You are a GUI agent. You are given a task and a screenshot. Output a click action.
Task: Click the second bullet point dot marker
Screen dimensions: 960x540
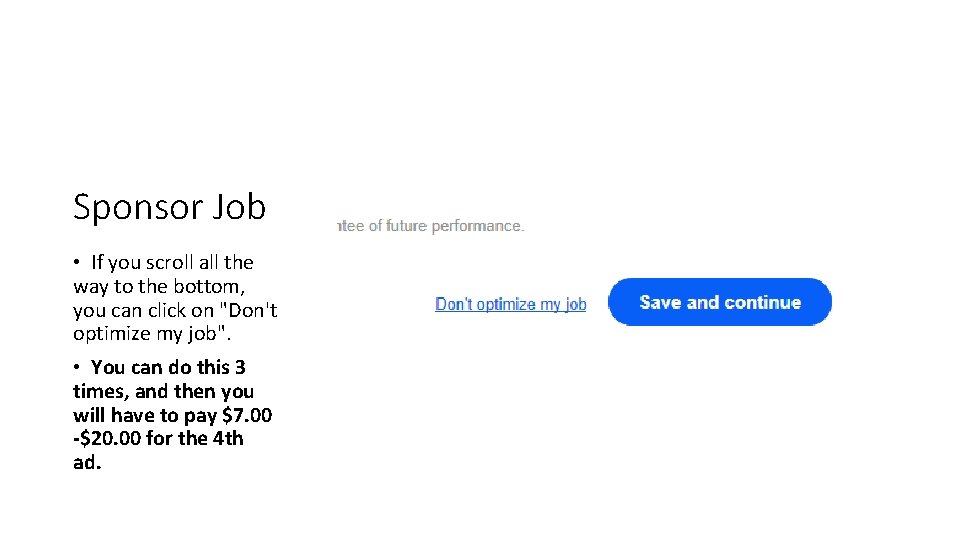point(76,368)
